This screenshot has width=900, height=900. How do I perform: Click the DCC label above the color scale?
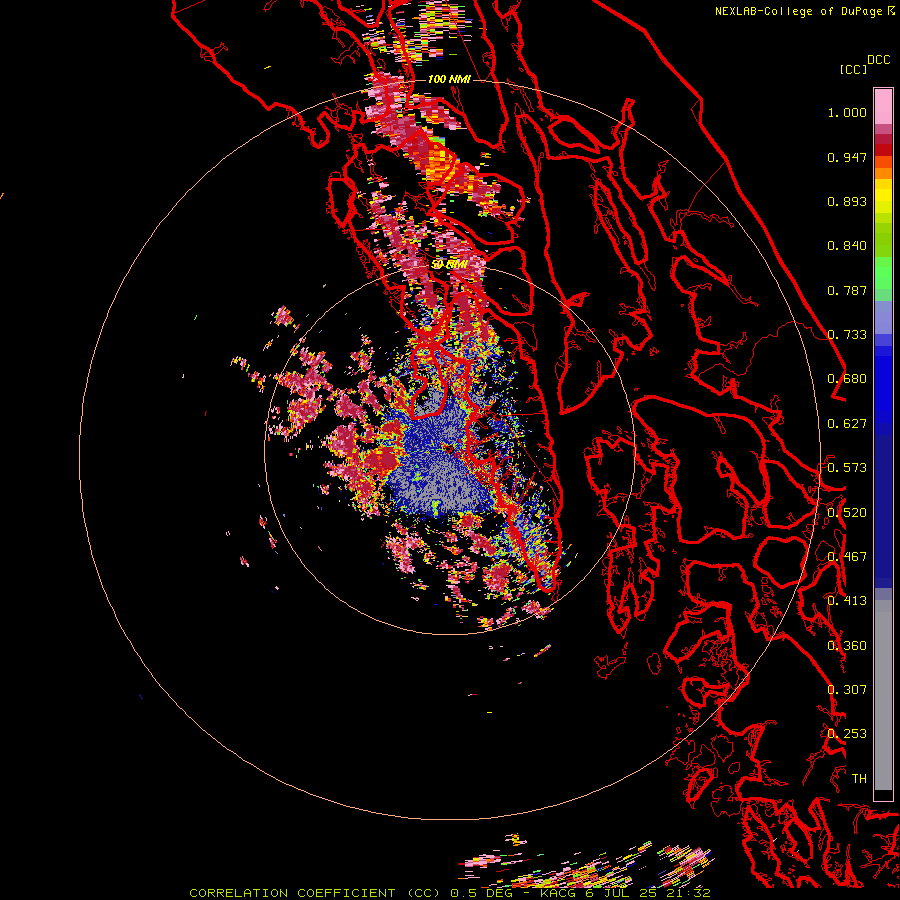[878, 60]
